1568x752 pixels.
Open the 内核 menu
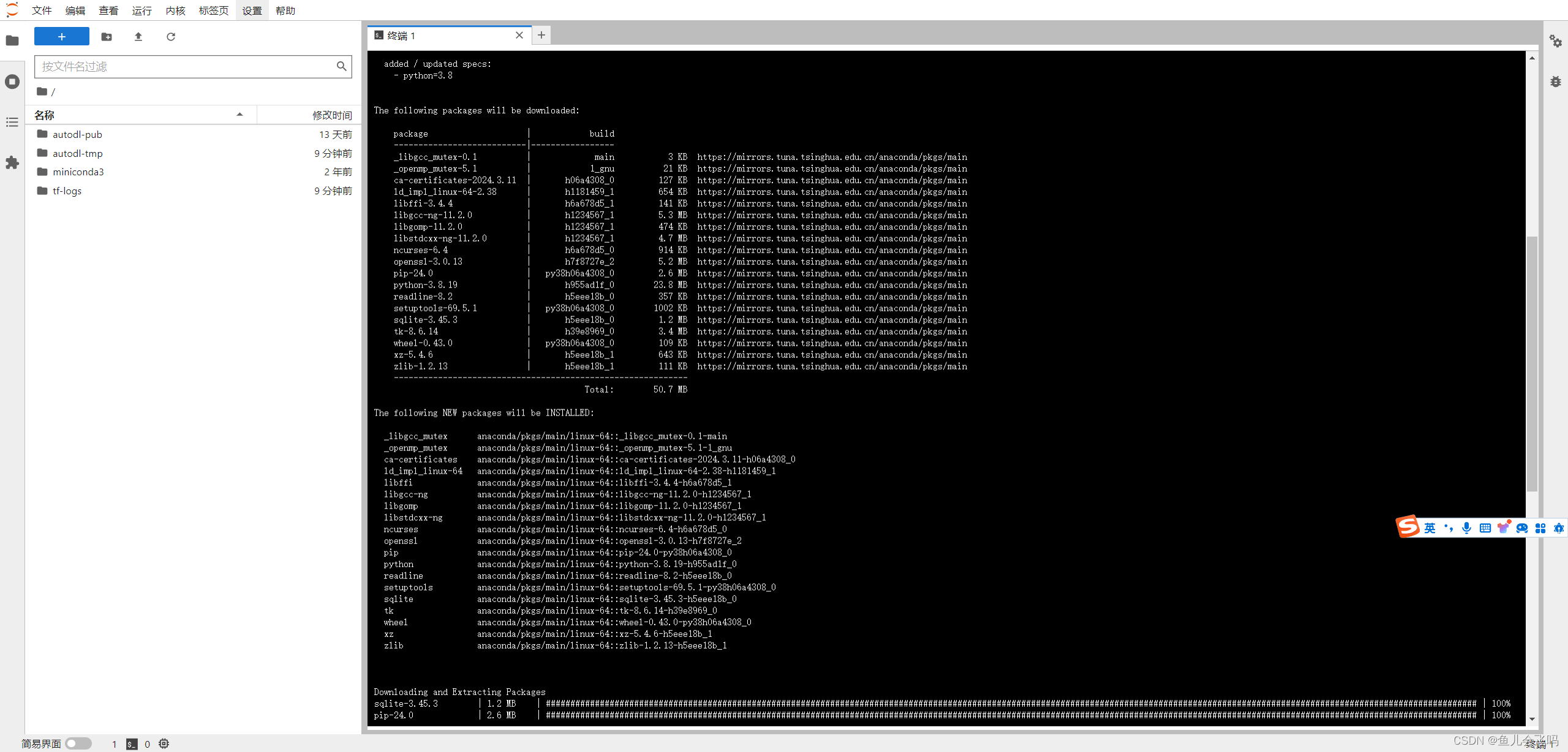(x=175, y=10)
